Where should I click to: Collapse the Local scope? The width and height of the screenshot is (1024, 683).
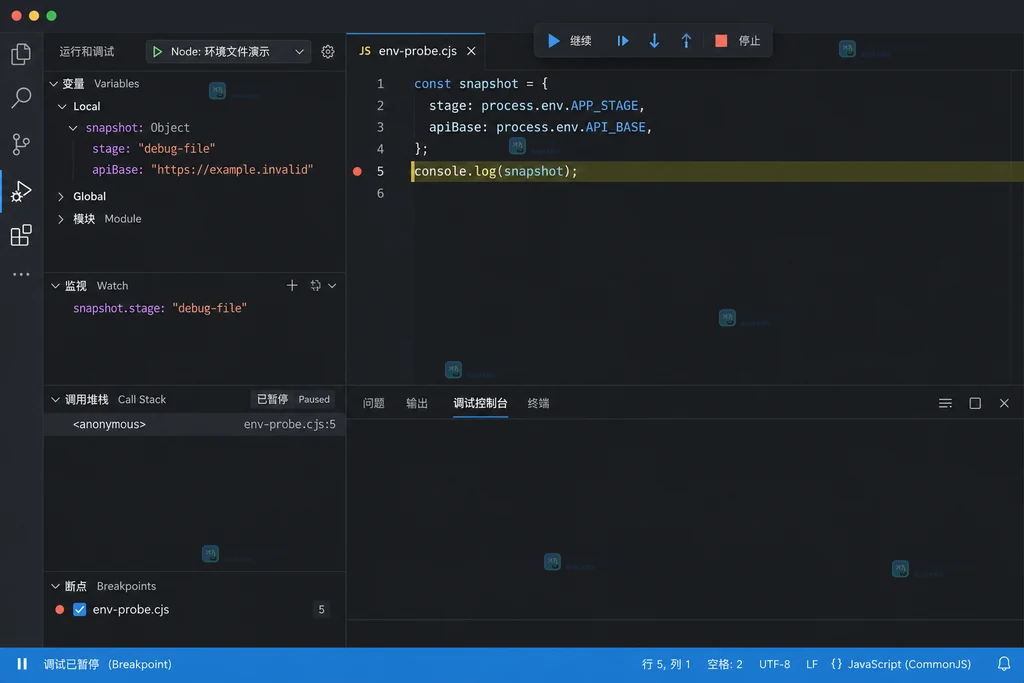tap(62, 106)
